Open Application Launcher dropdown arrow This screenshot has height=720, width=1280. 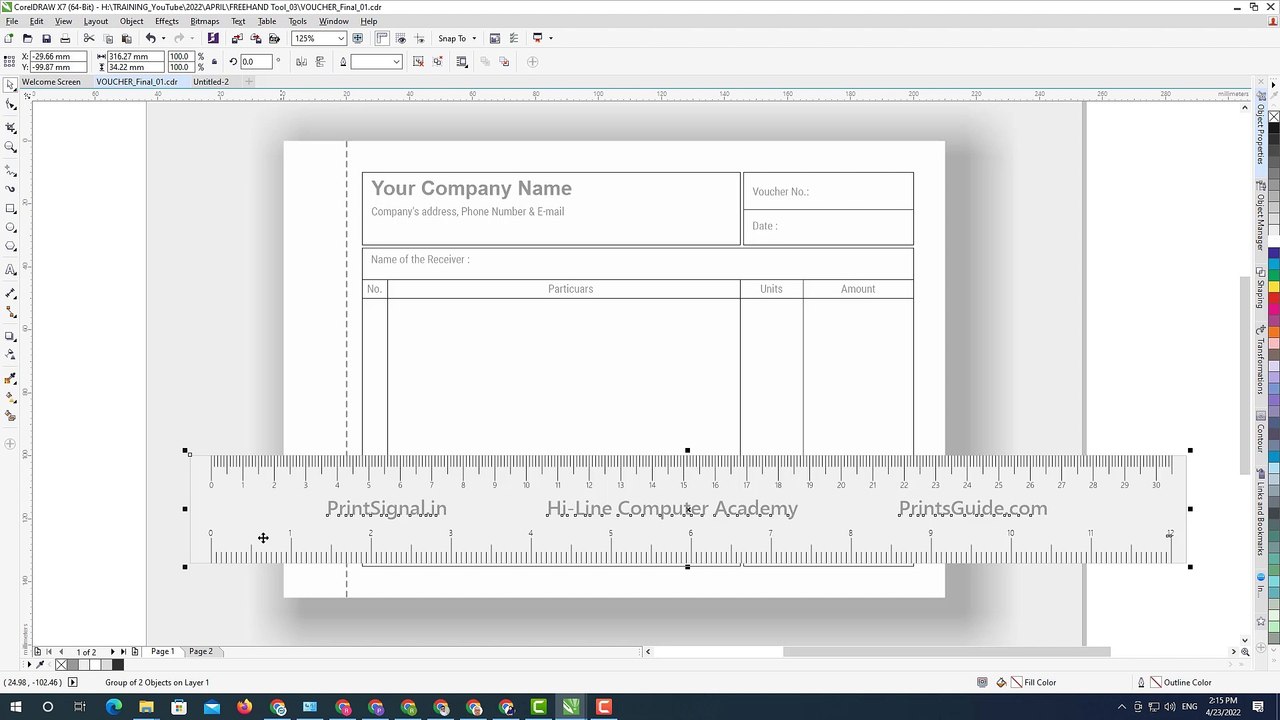click(550, 38)
